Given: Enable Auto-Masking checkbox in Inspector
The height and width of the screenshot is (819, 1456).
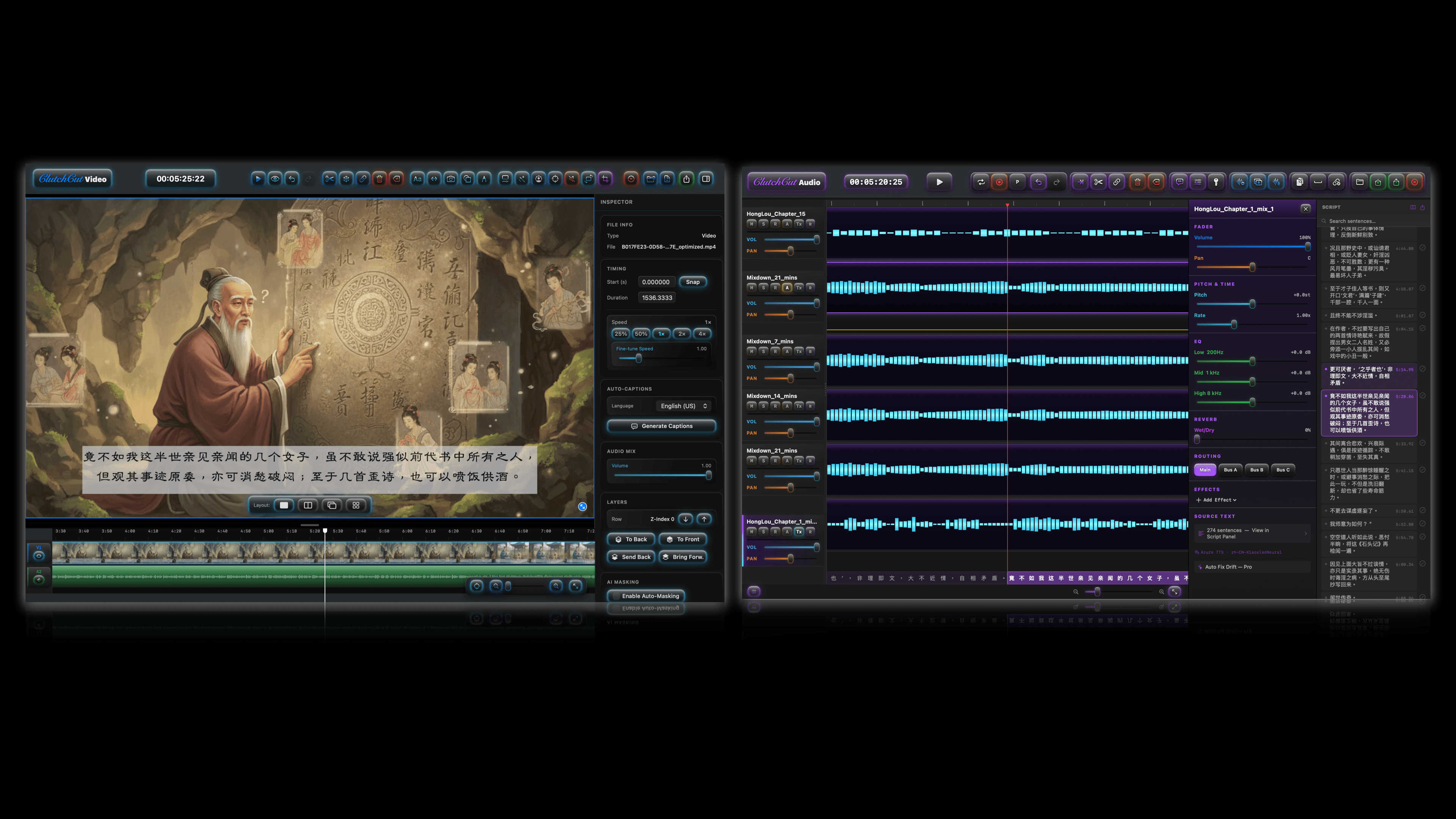Looking at the screenshot, I should point(616,596).
